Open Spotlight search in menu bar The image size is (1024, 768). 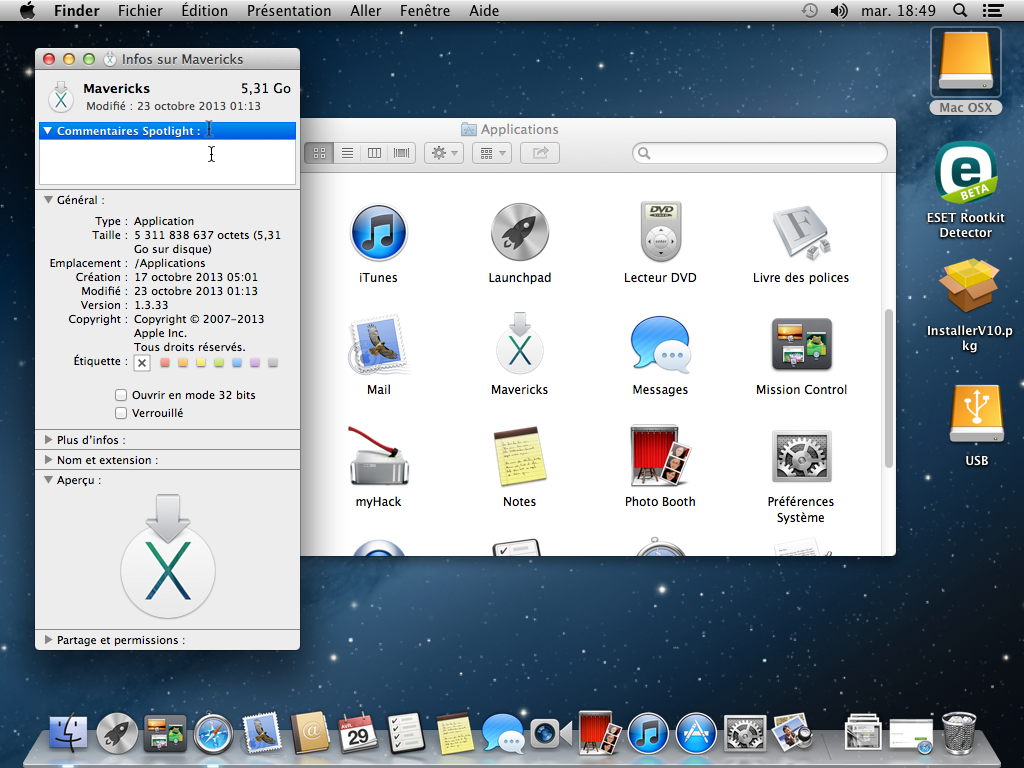[960, 10]
